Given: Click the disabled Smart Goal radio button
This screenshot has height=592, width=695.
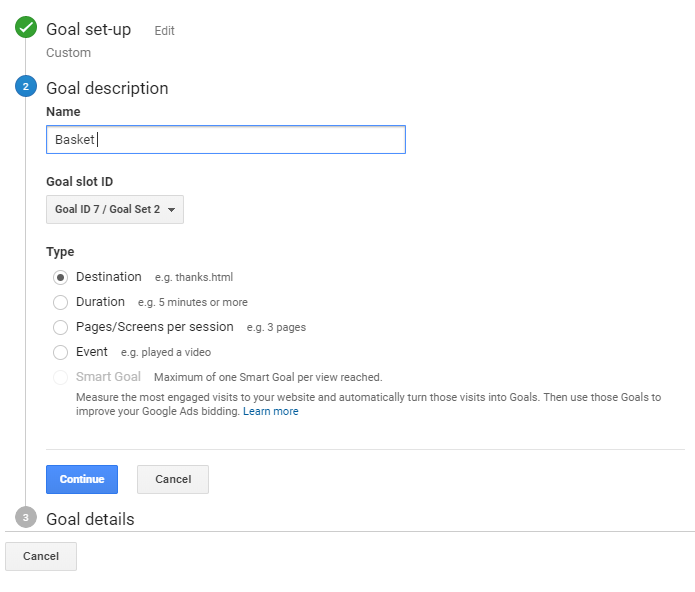Looking at the screenshot, I should click(x=60, y=377).
